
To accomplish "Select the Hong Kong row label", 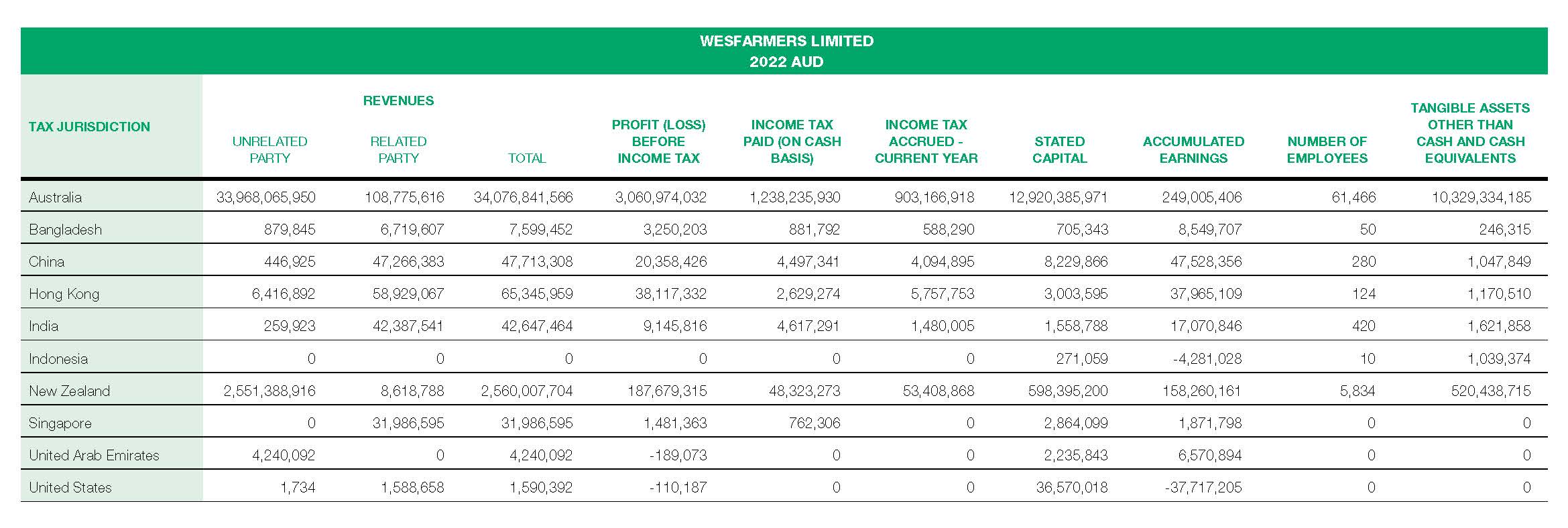I will (64, 293).
